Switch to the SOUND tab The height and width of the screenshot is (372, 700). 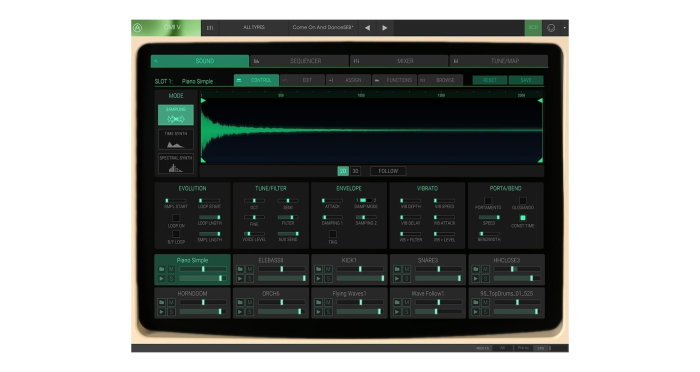(200, 61)
